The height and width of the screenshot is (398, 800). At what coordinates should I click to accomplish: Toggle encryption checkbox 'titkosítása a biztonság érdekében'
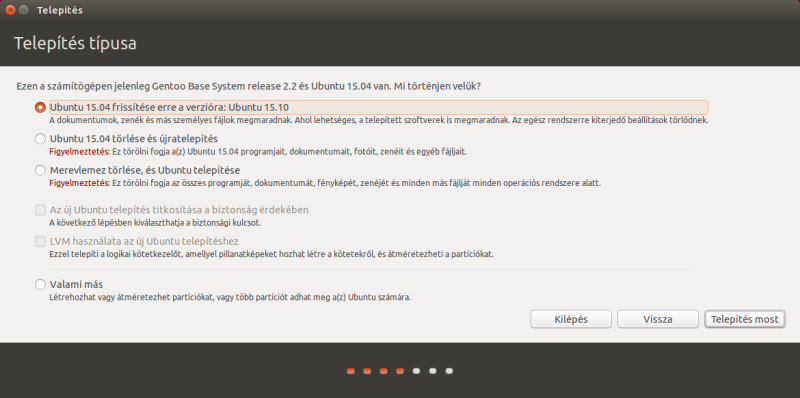coord(40,210)
